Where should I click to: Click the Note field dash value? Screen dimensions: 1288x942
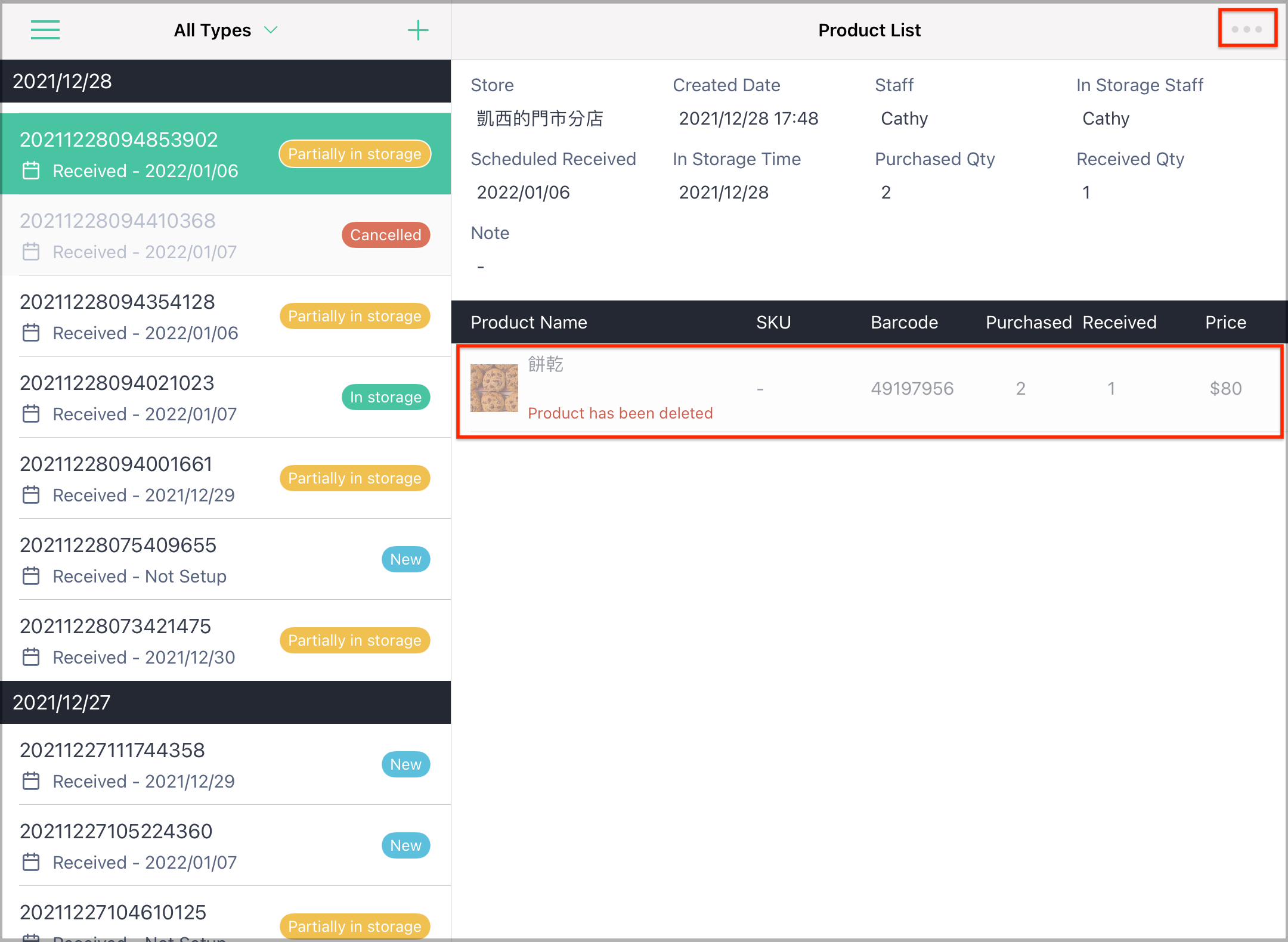481,267
